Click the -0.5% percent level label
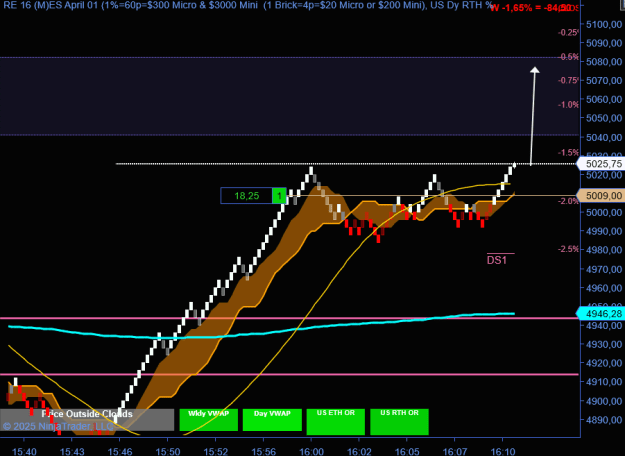Image resolution: width=625 pixels, height=456 pixels. point(570,57)
